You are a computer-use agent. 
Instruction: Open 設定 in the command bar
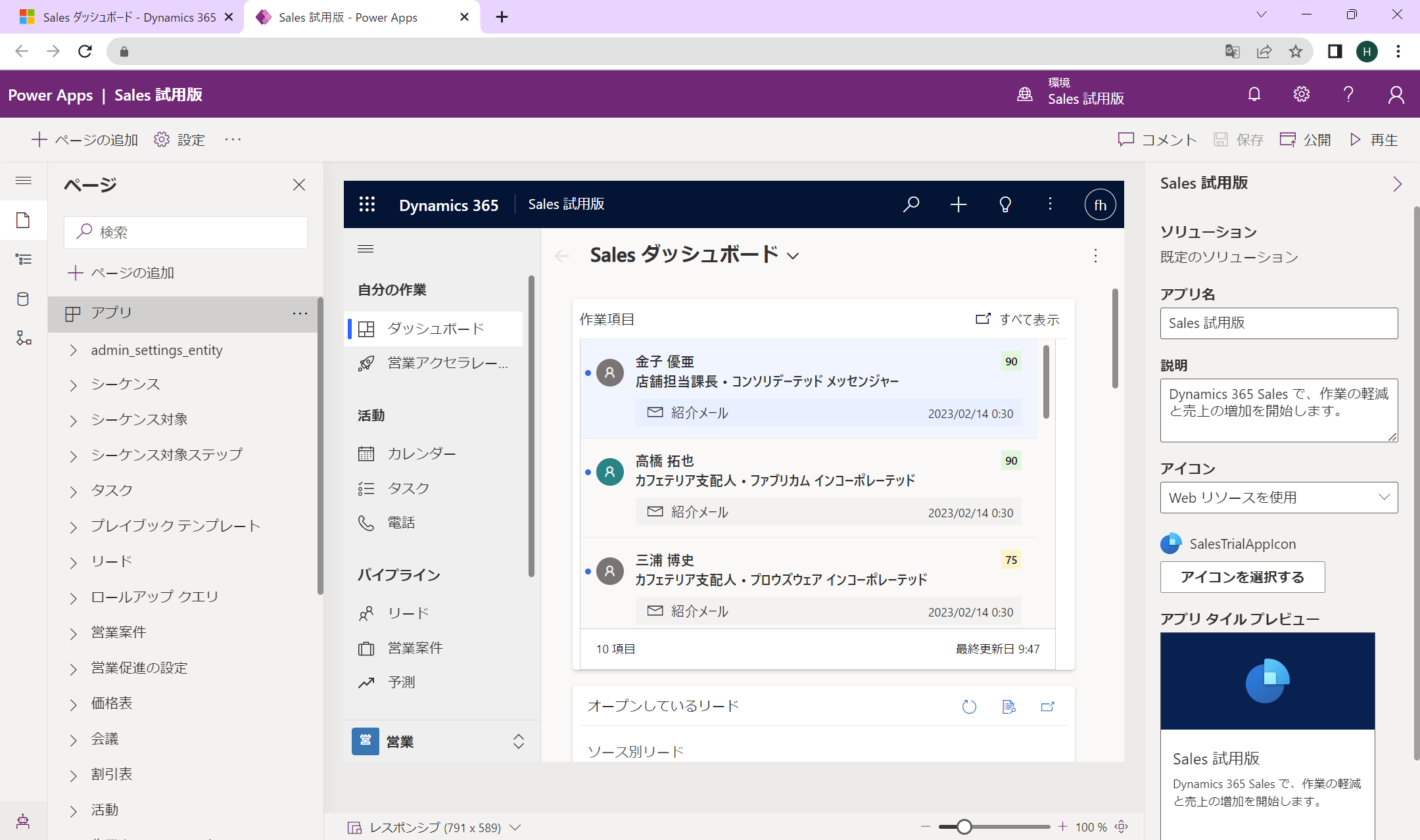(x=179, y=139)
